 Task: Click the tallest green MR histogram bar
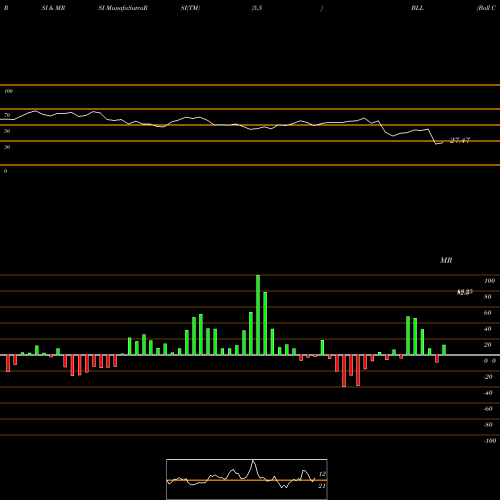[x=258, y=315]
